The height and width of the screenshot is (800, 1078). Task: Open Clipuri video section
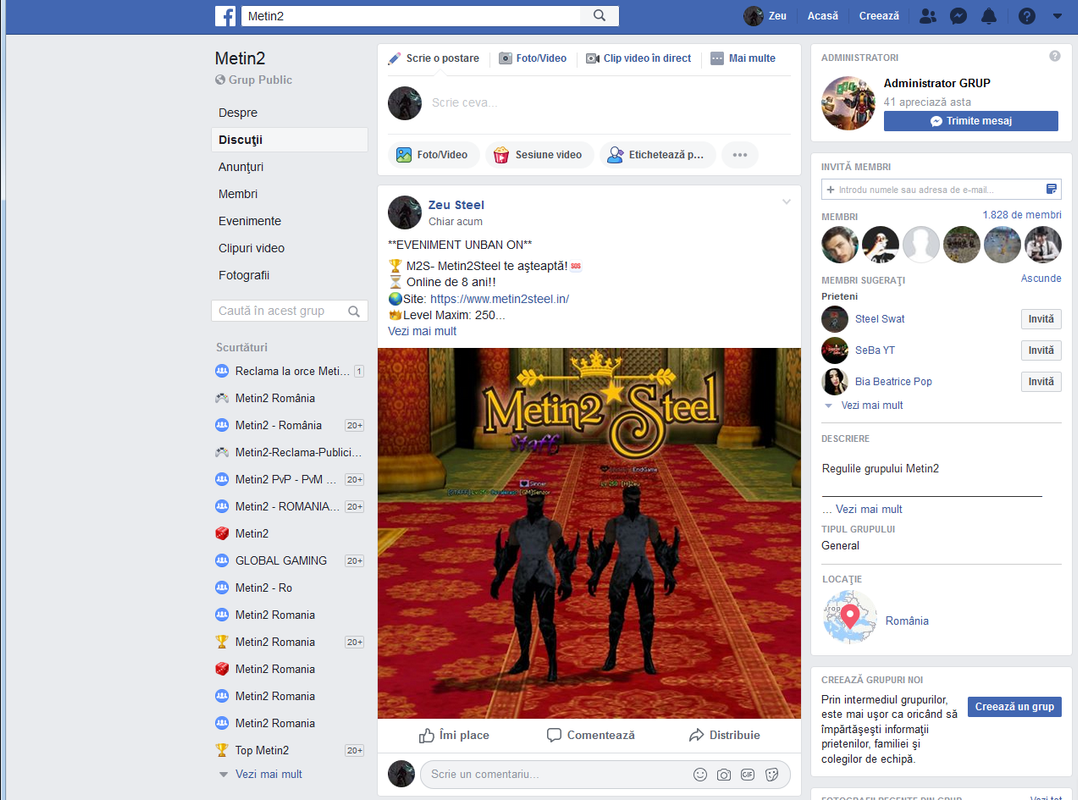[x=251, y=248]
